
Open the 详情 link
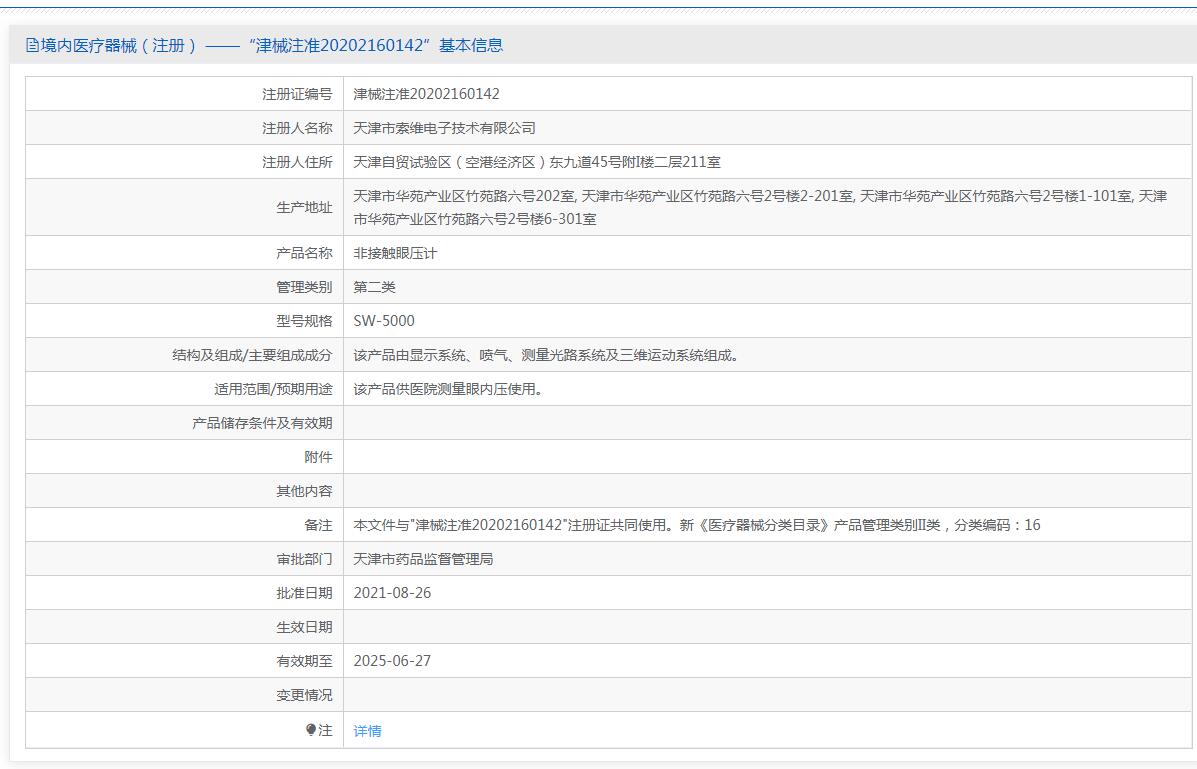367,731
